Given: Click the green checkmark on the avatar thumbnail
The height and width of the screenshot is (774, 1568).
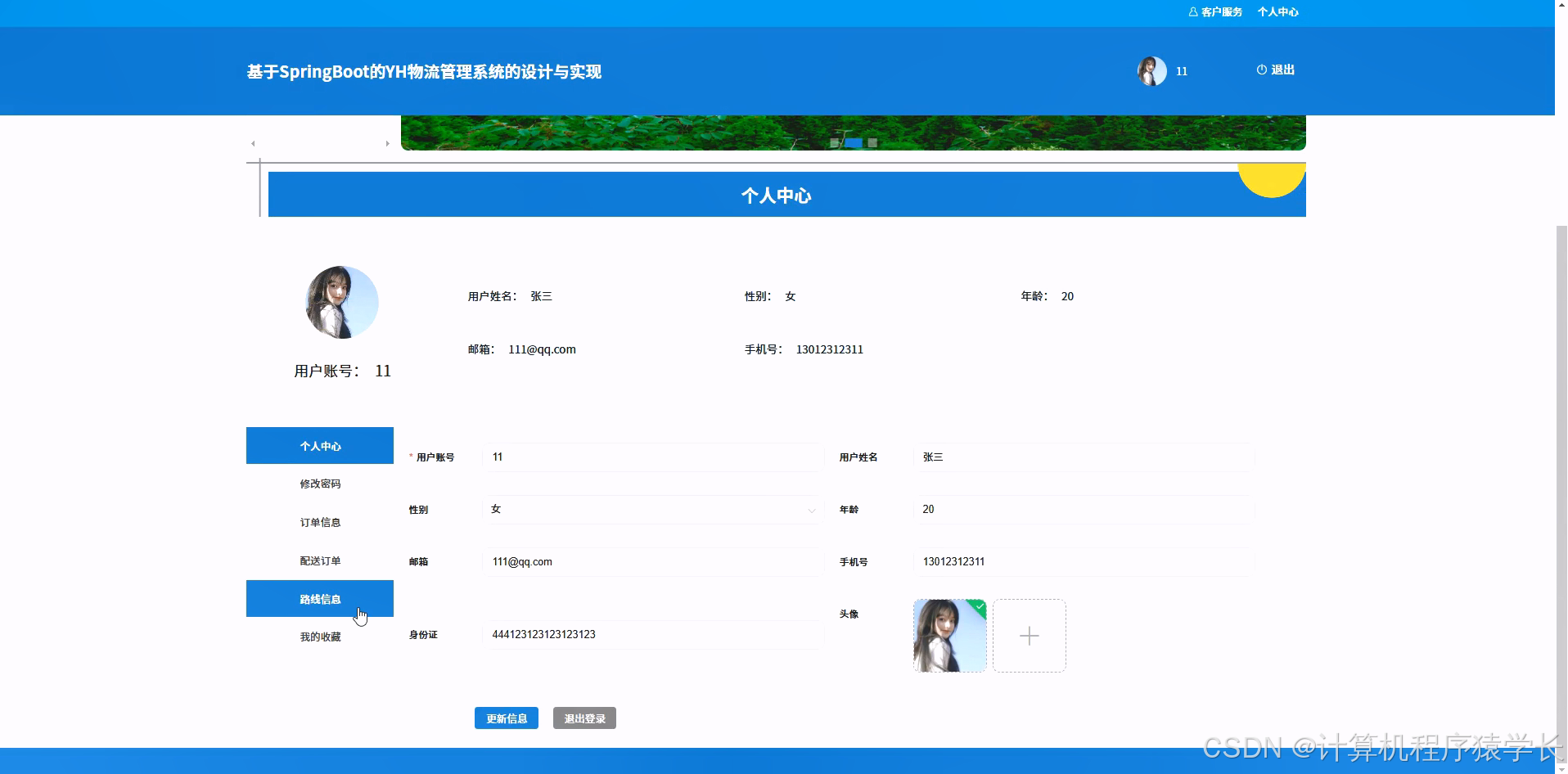Looking at the screenshot, I should tap(978, 605).
